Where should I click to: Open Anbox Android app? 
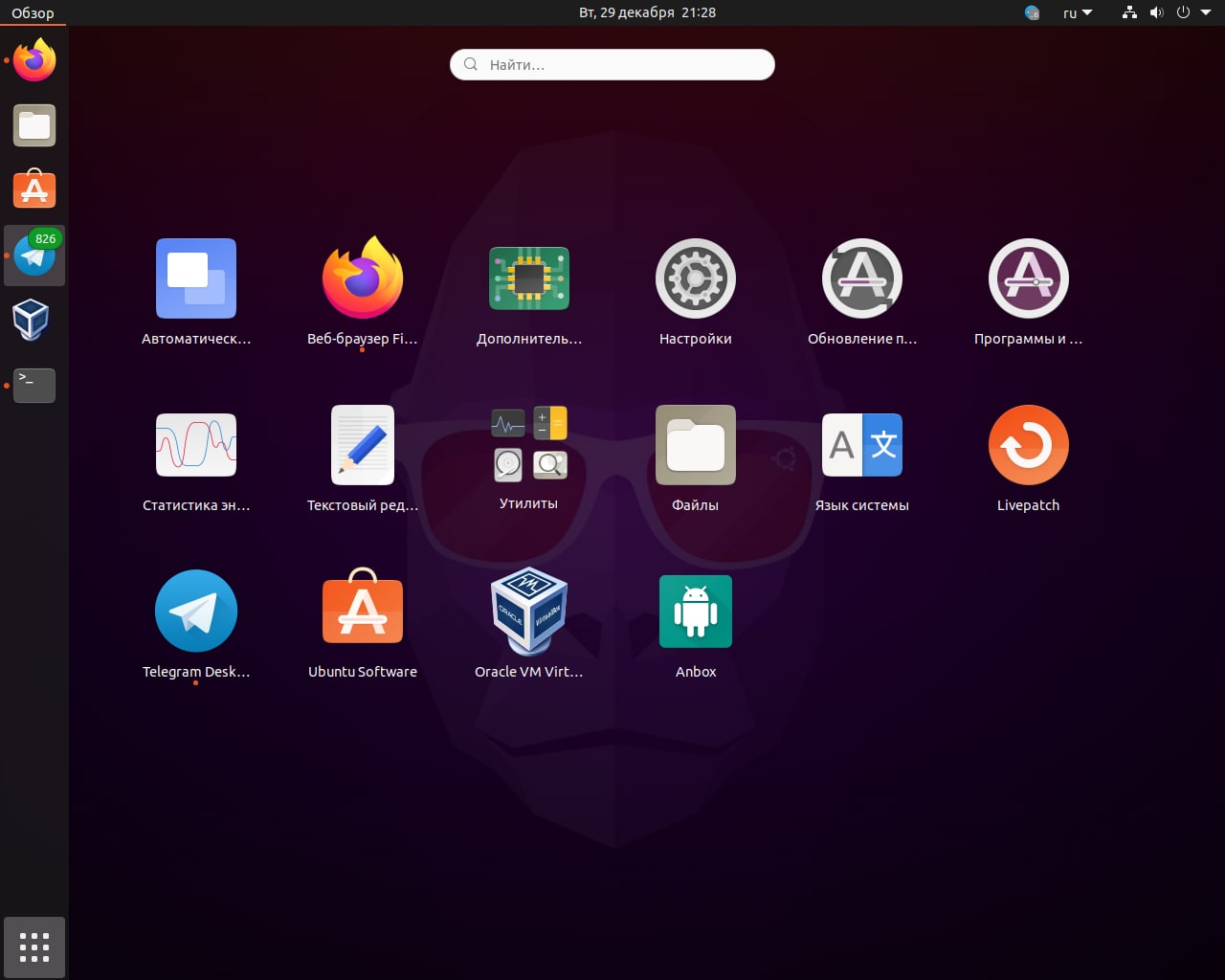coord(696,625)
